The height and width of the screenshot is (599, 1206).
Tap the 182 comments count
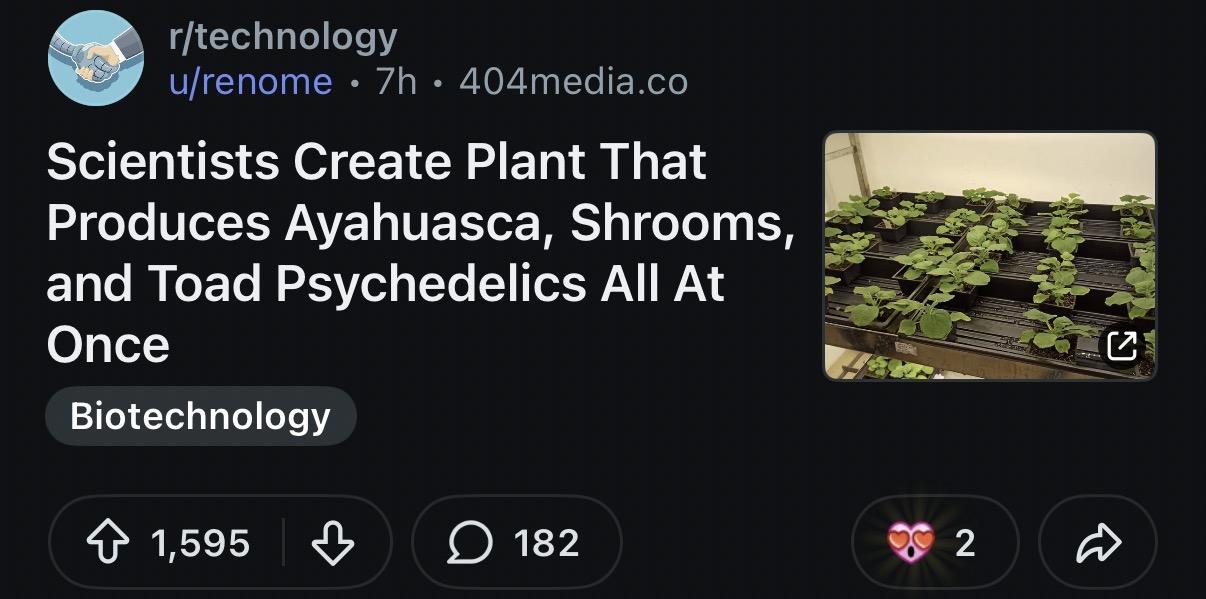(546, 543)
